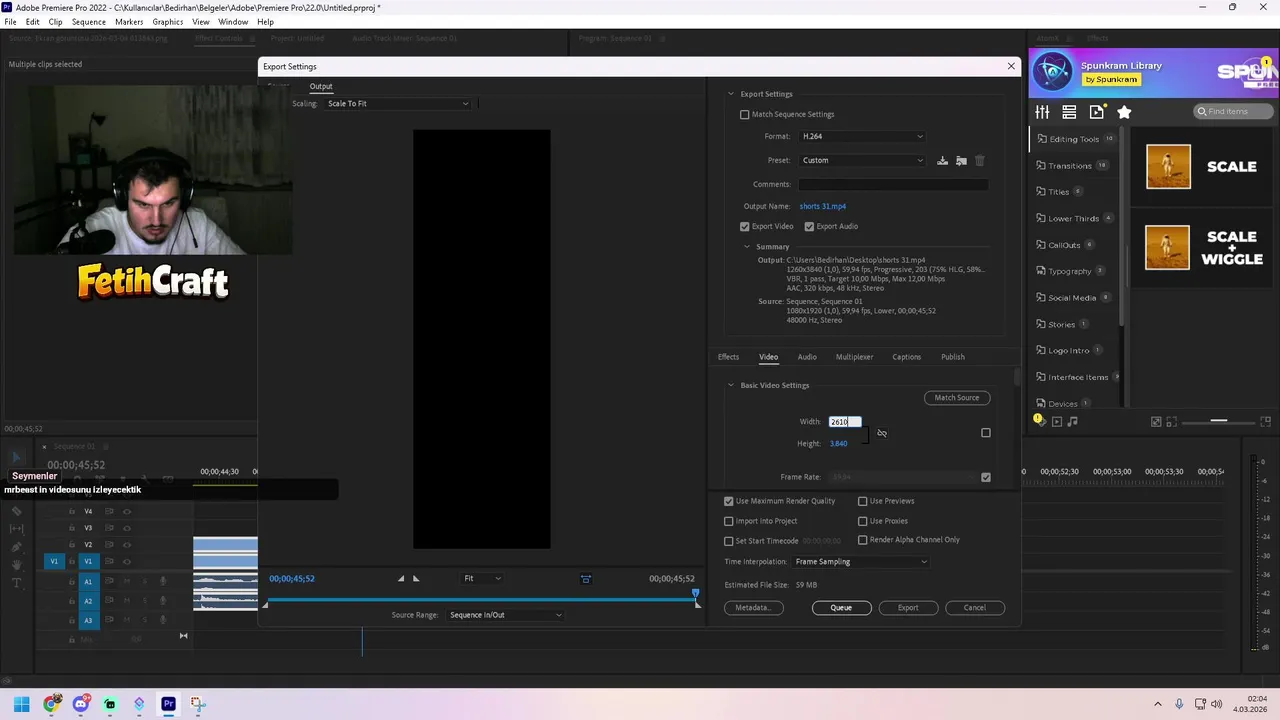Show Spunkram favorites star

pos(1124,112)
